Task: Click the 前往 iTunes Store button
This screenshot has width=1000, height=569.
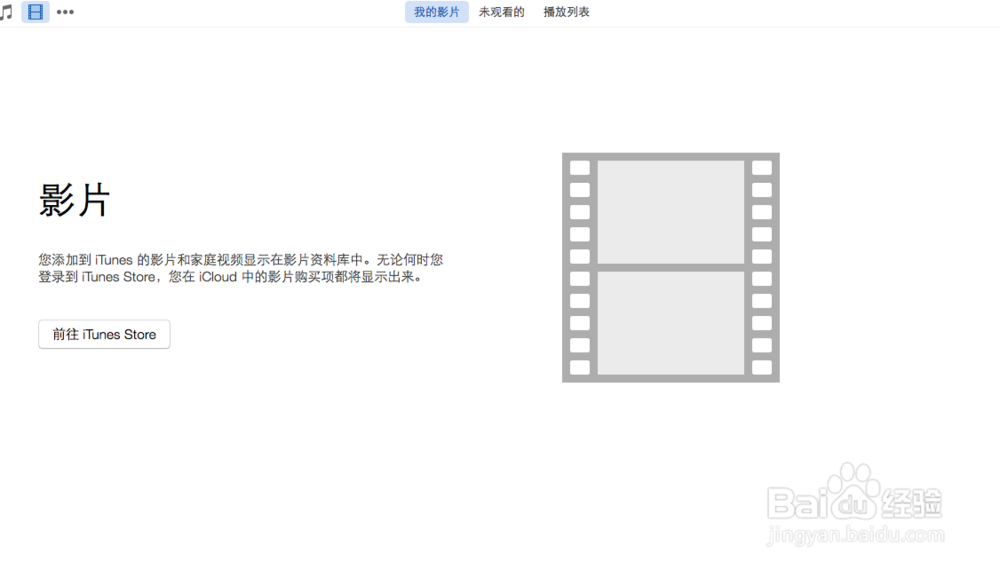Action: click(x=104, y=334)
